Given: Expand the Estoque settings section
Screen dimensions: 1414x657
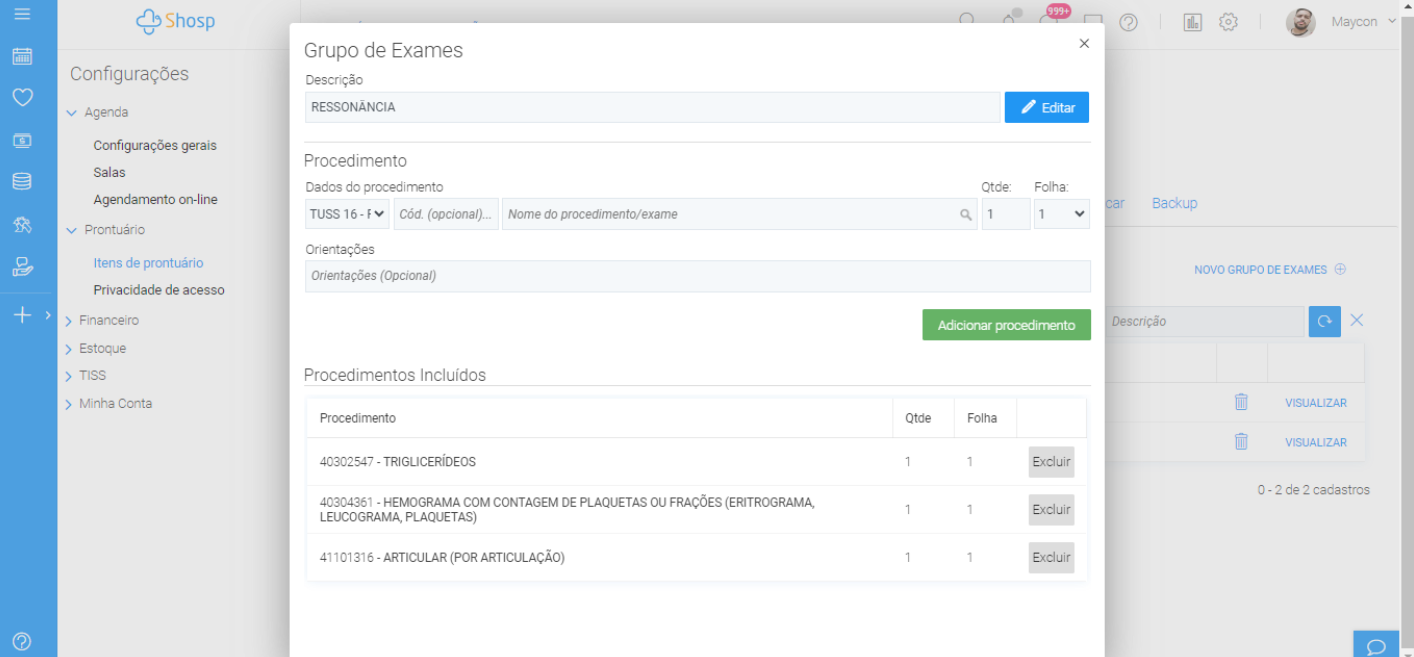Looking at the screenshot, I should (102, 349).
